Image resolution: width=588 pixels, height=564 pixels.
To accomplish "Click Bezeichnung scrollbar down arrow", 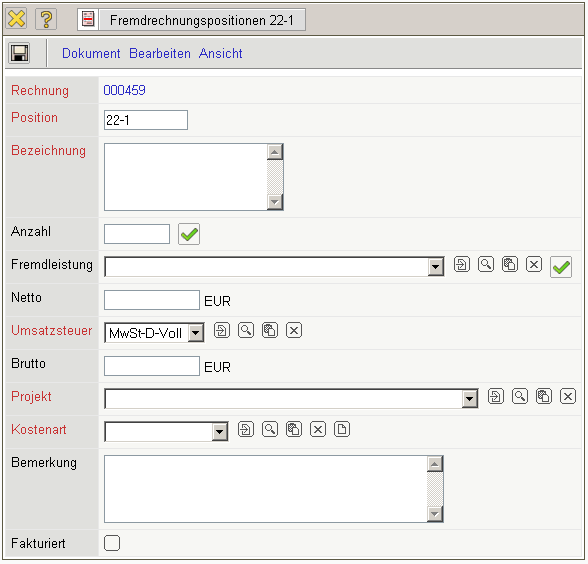I will [275, 202].
